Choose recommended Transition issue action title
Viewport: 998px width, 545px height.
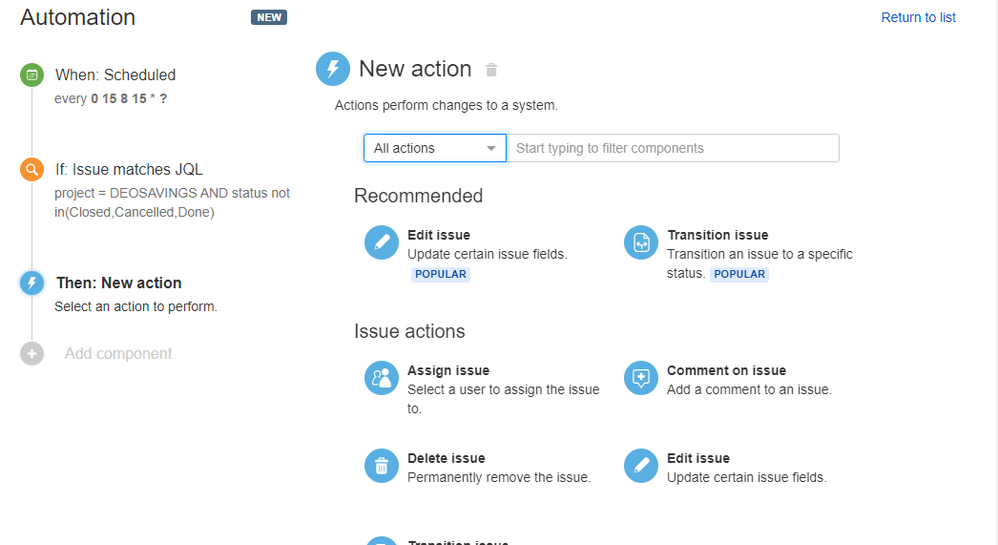(717, 235)
